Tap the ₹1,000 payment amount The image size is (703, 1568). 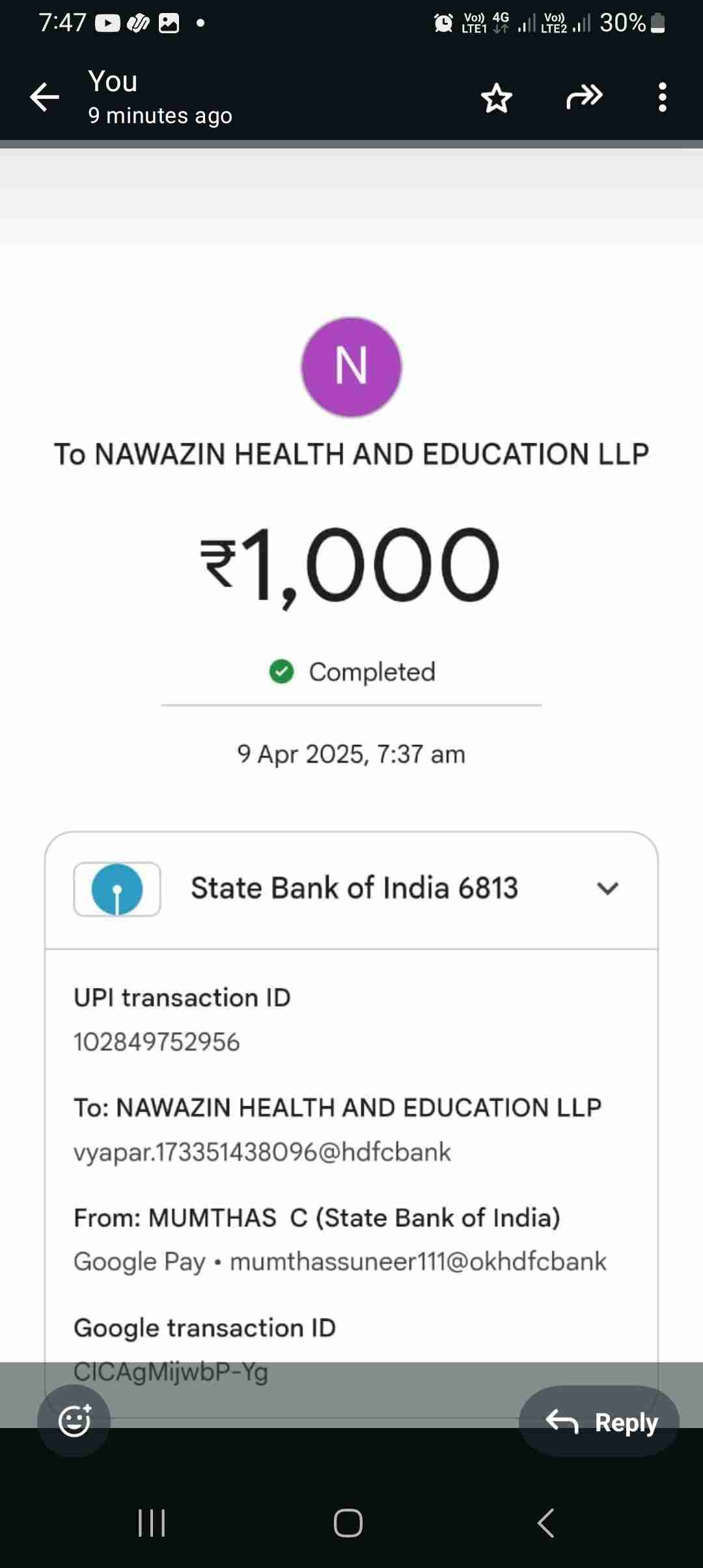pyautogui.click(x=350, y=565)
